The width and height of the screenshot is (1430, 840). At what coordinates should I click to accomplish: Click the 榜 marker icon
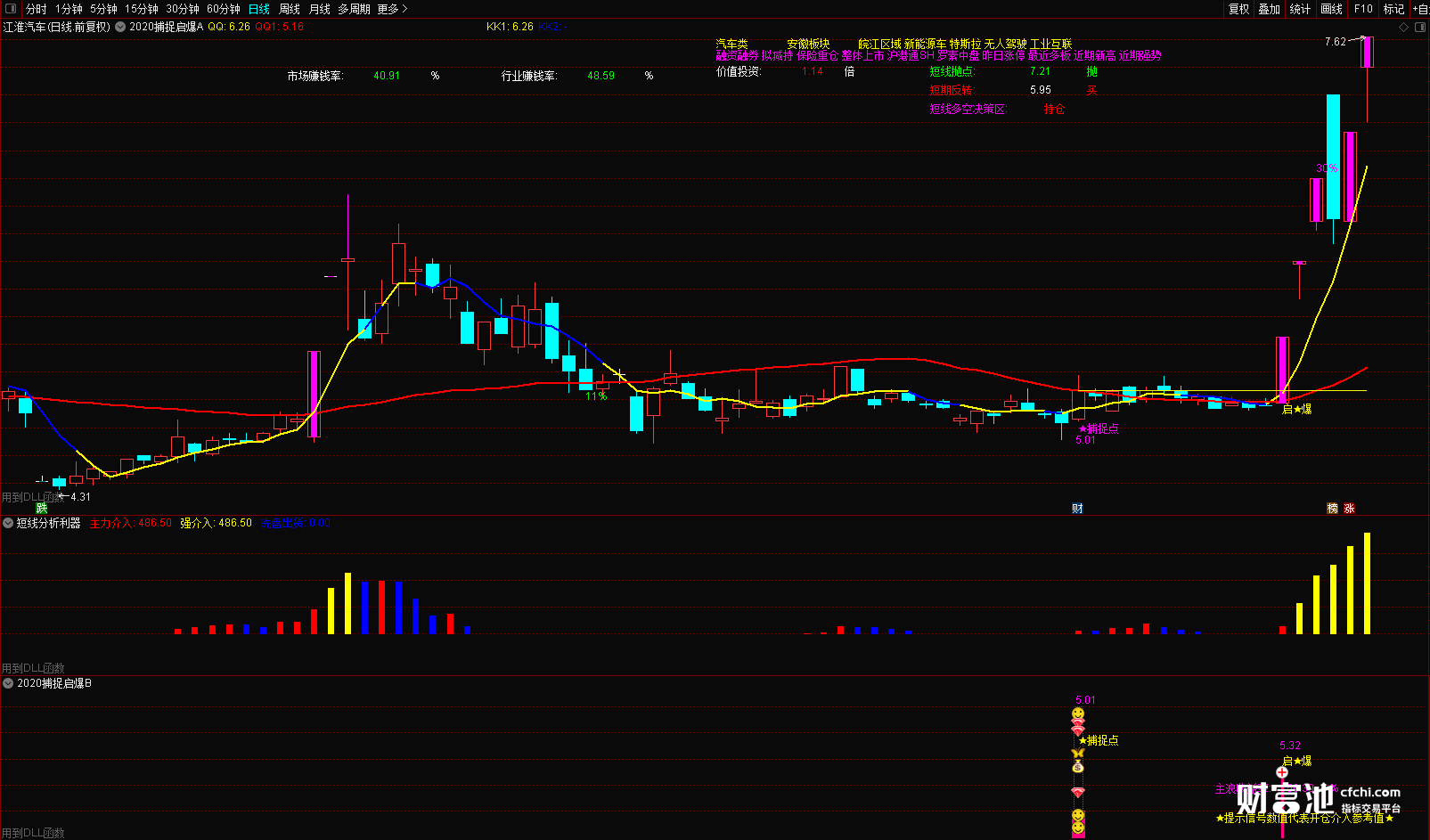(1333, 508)
